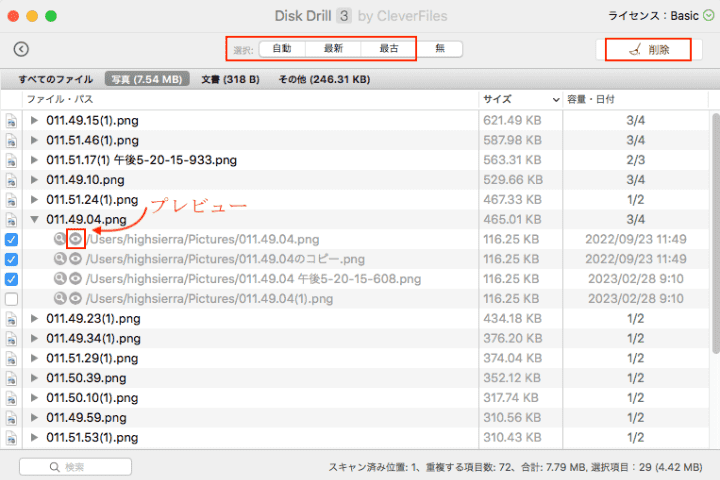Screen dimensions: 720x480
Task: Click file icon for 011.49.15(1).png
Action: pos(11,121)
